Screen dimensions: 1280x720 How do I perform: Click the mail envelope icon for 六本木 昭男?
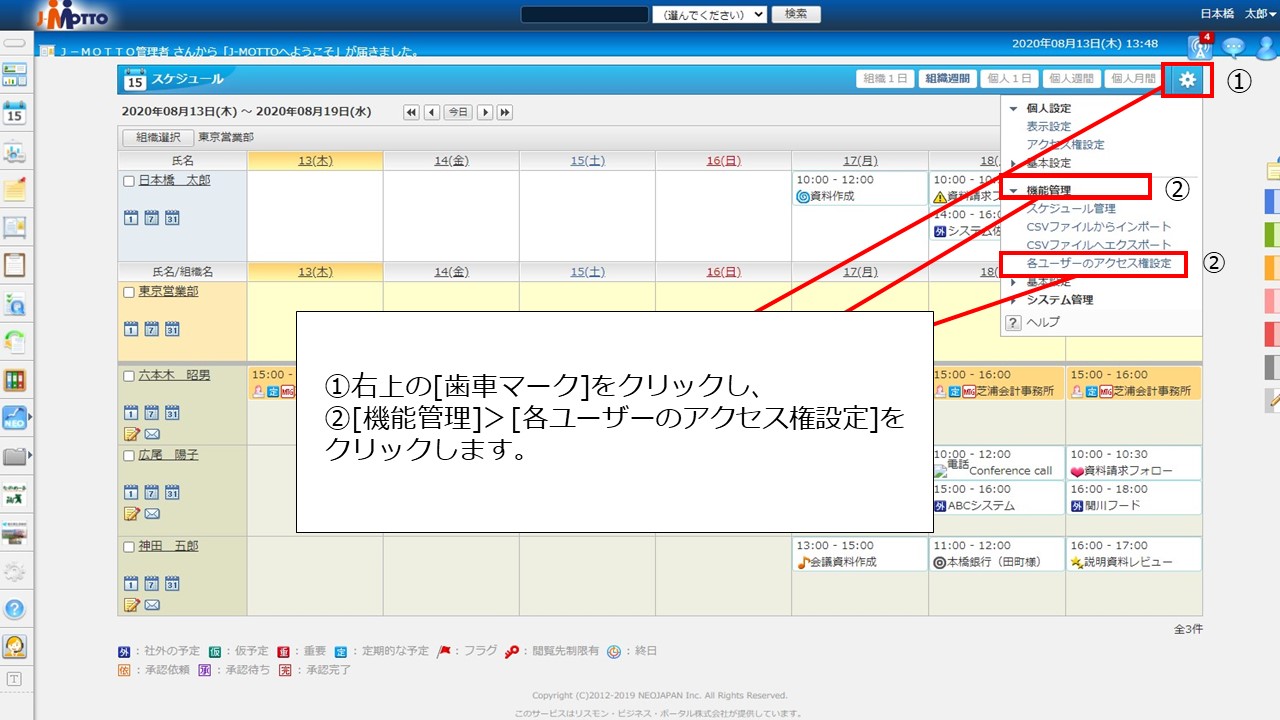coord(152,434)
